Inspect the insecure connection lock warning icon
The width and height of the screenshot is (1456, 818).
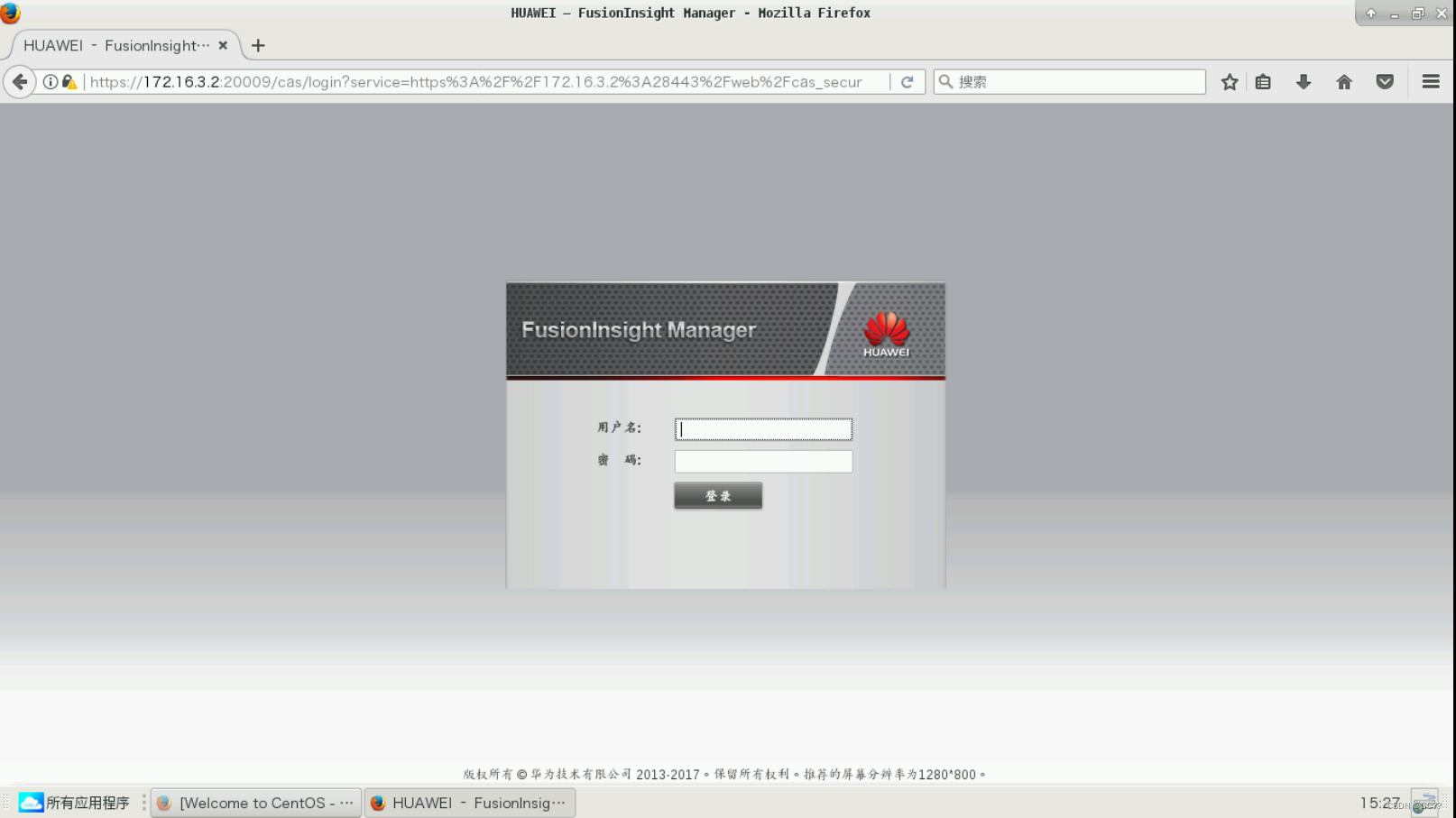tap(69, 82)
